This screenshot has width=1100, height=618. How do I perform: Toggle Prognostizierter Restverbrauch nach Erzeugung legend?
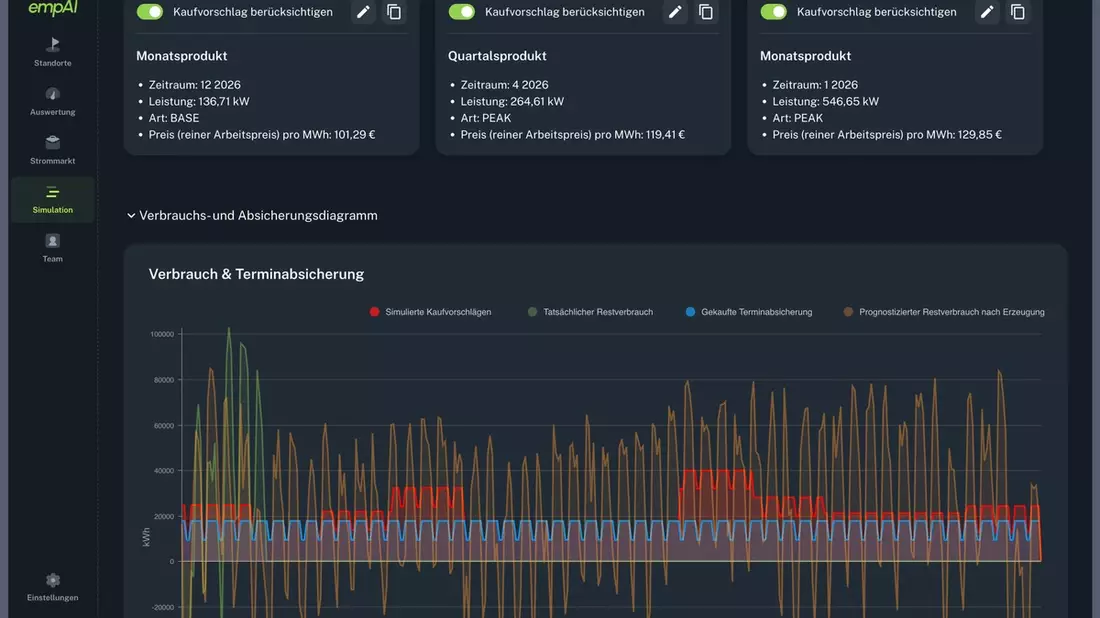944,311
